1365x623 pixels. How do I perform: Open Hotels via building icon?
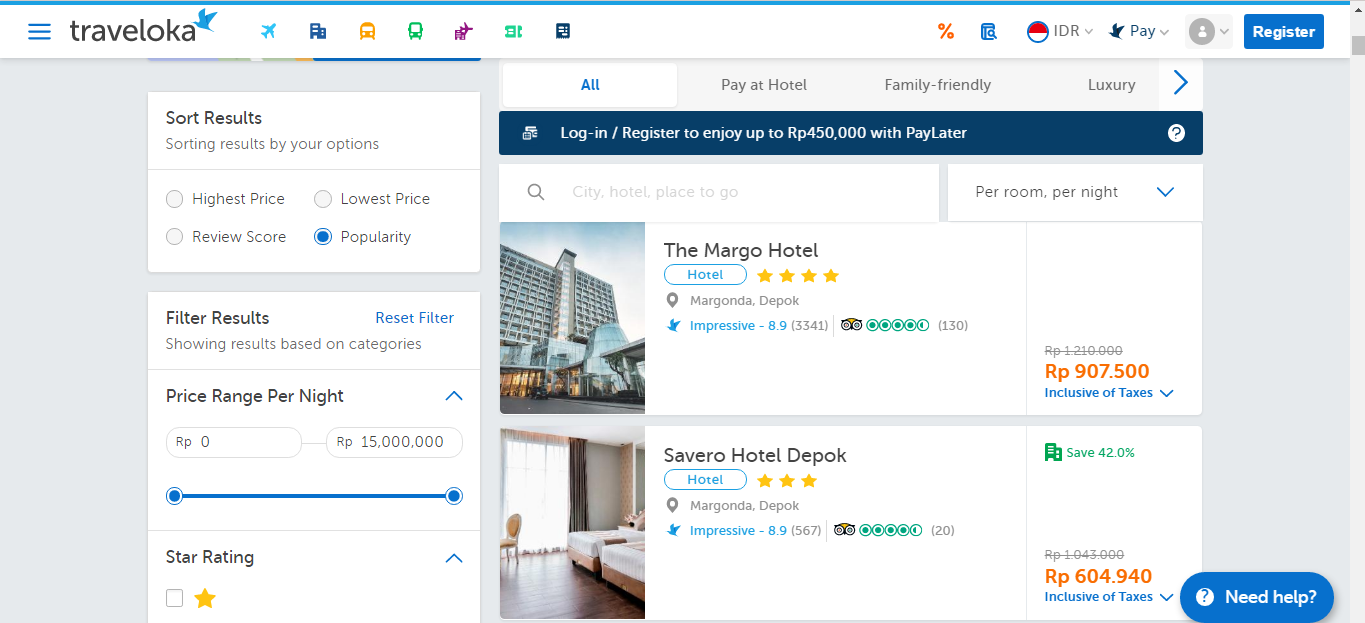(318, 31)
